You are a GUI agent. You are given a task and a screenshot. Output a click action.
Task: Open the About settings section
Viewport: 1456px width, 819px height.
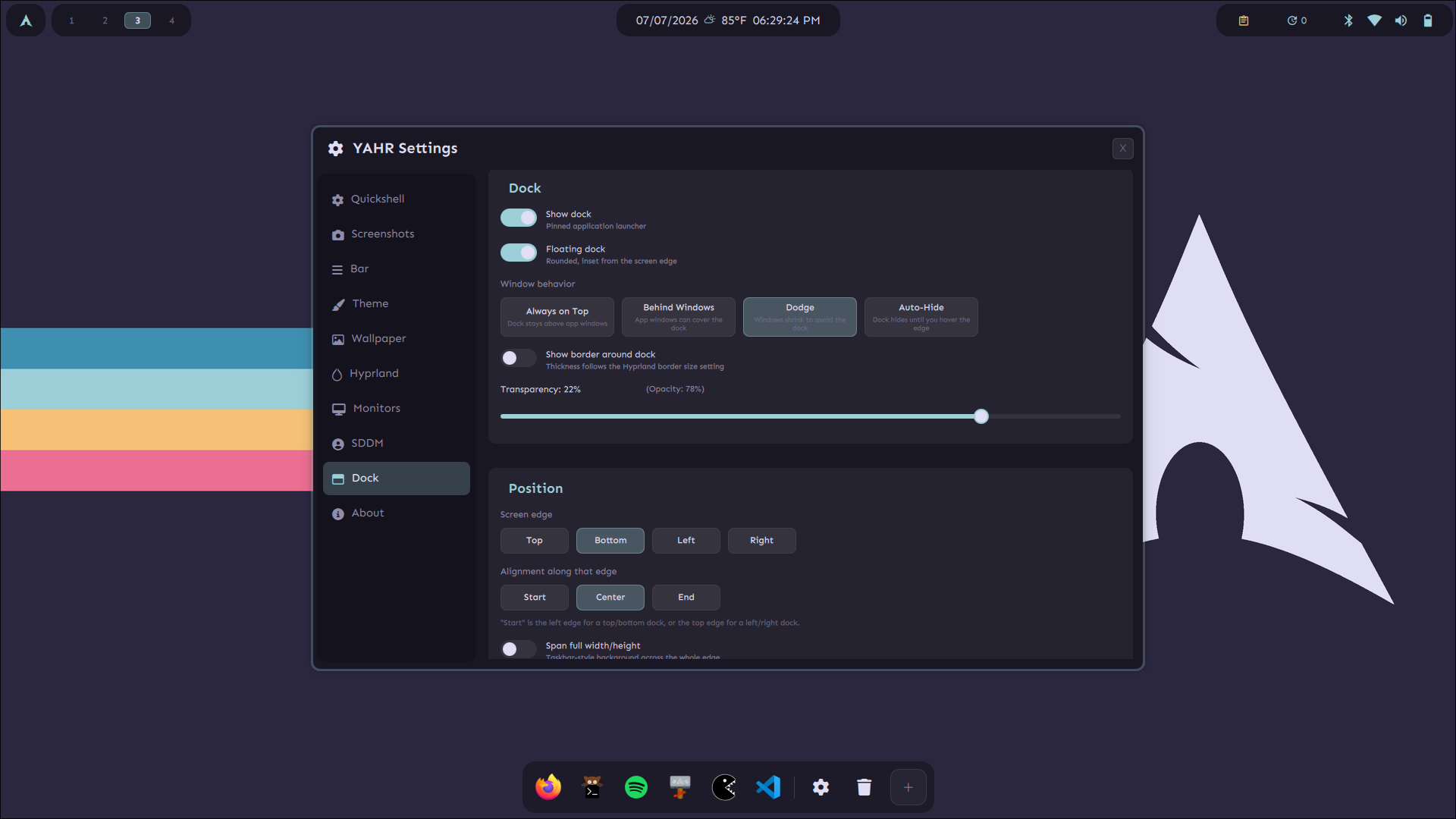pos(397,513)
